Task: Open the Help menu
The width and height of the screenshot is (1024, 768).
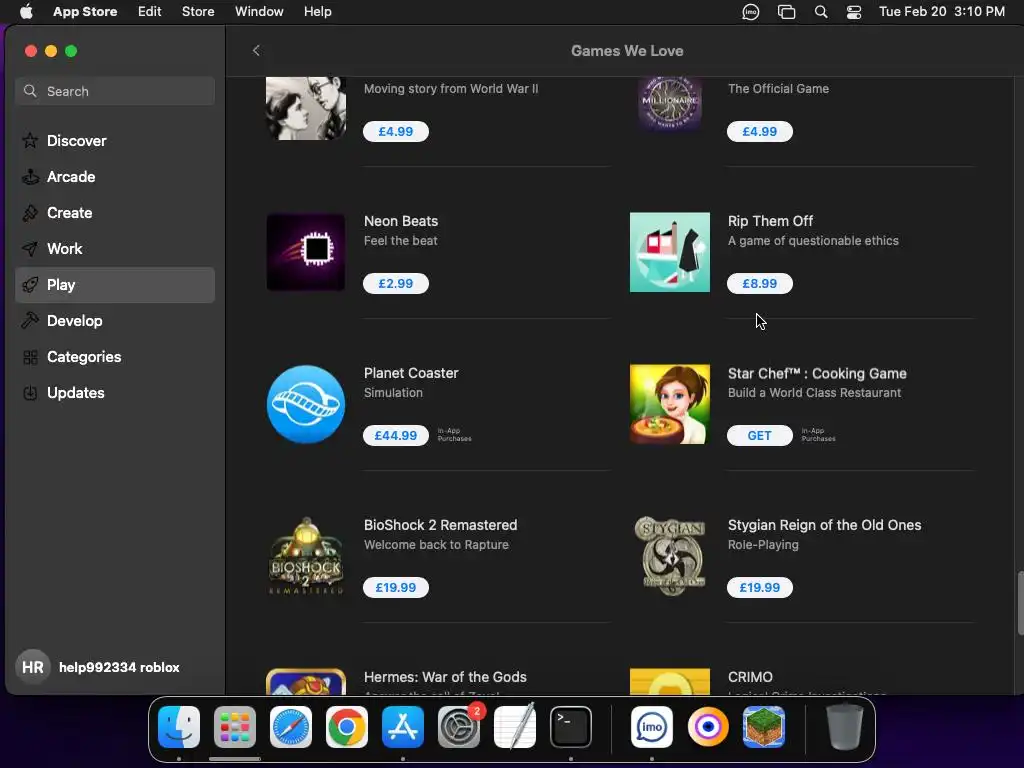Action: [317, 12]
